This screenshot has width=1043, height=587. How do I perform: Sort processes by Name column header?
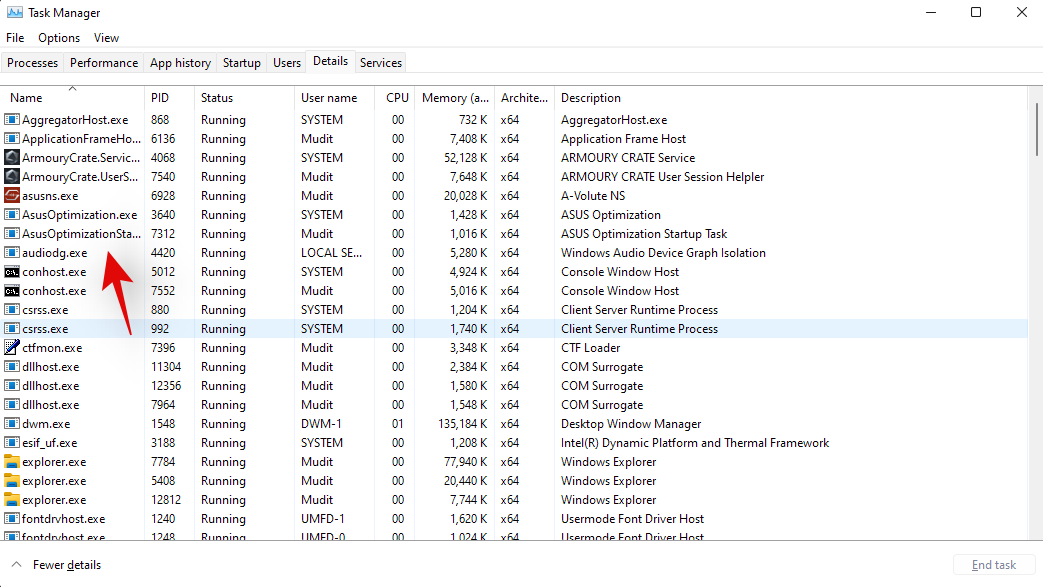pos(27,98)
